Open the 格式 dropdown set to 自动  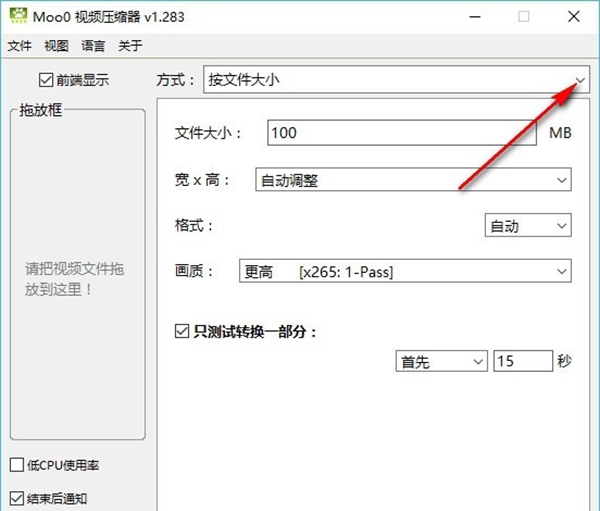[528, 225]
